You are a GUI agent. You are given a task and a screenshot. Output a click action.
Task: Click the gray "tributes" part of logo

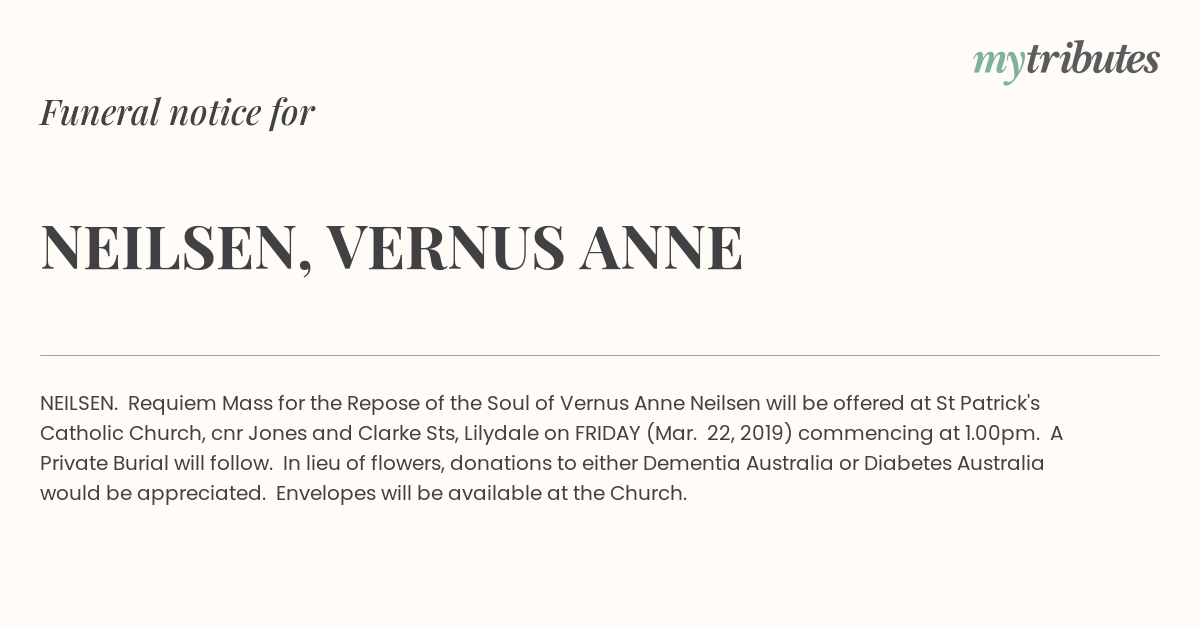(x=1092, y=59)
